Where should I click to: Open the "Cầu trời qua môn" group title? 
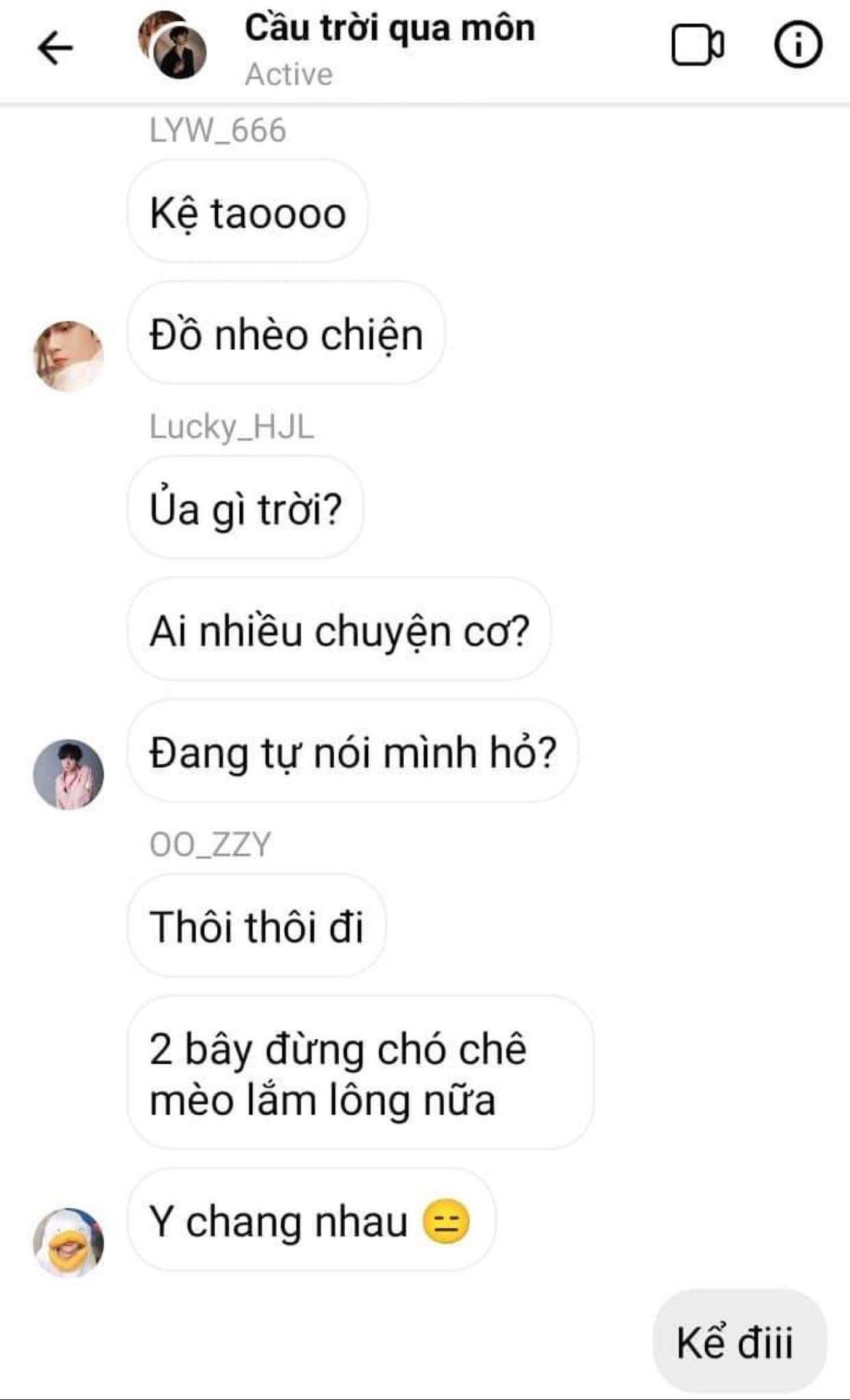[x=390, y=28]
